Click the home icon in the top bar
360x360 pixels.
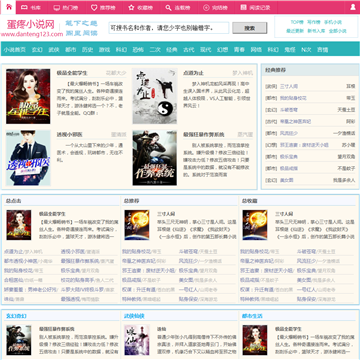pyautogui.click(x=8, y=7)
